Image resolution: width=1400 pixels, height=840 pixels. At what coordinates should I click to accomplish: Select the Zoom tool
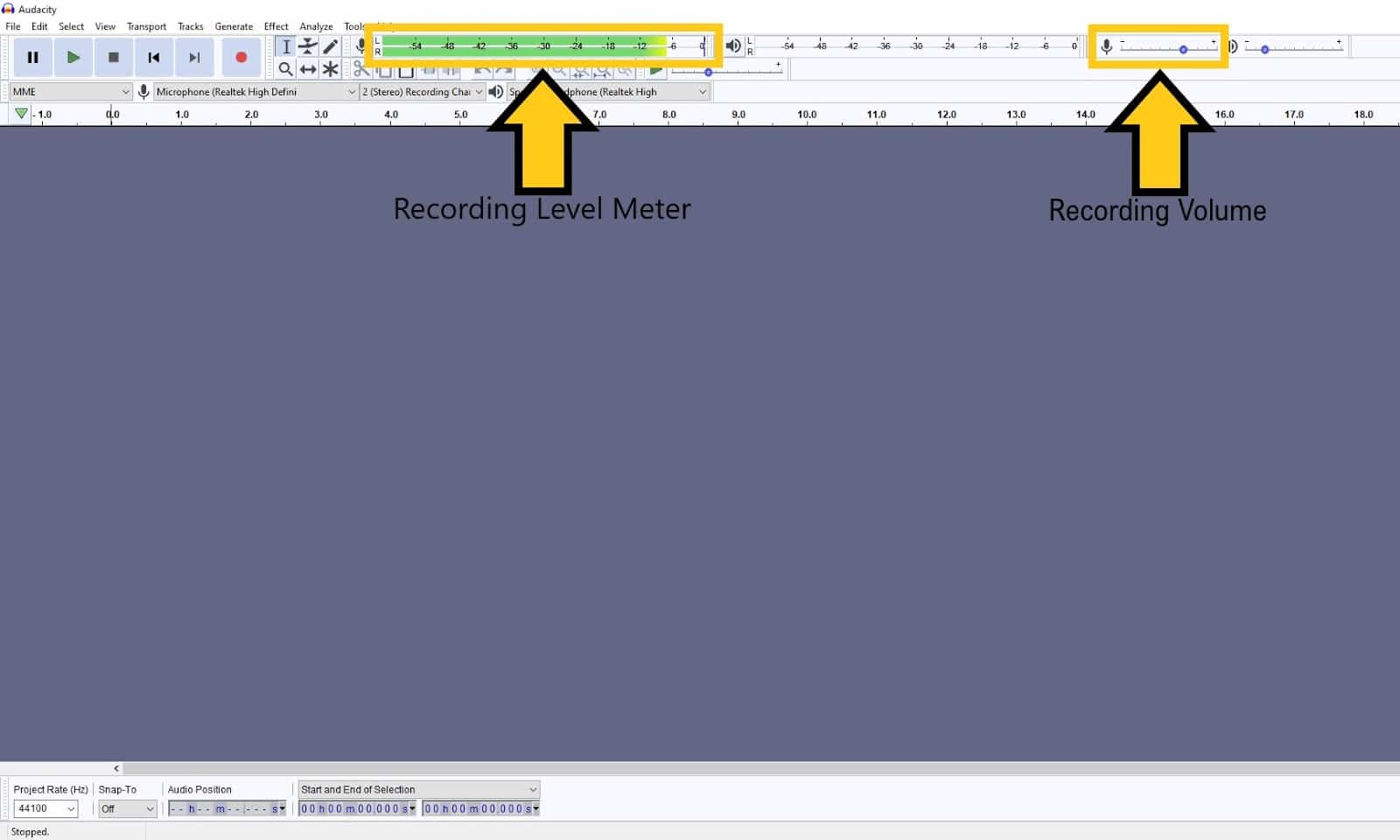point(286,69)
